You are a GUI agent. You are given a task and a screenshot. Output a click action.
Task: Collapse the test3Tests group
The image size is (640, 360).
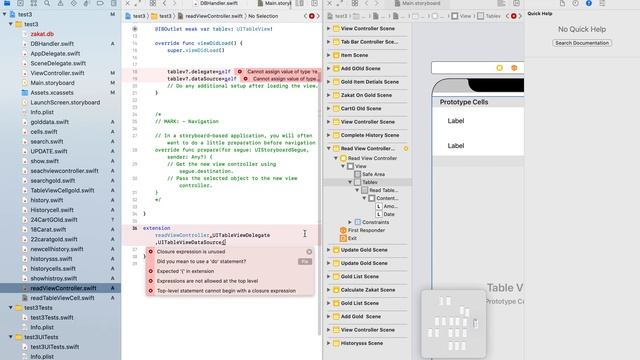(11, 308)
